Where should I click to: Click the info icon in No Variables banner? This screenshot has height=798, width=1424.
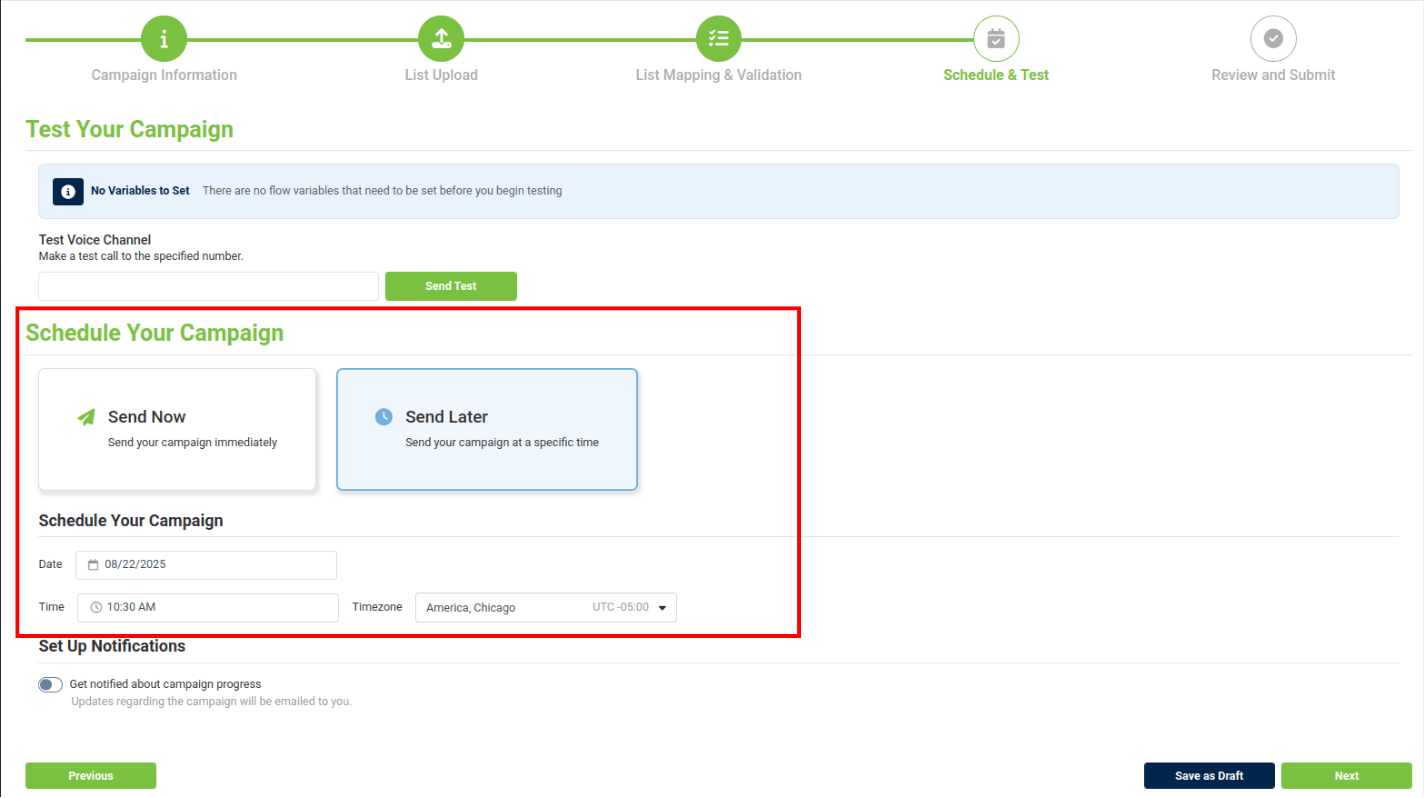click(68, 191)
